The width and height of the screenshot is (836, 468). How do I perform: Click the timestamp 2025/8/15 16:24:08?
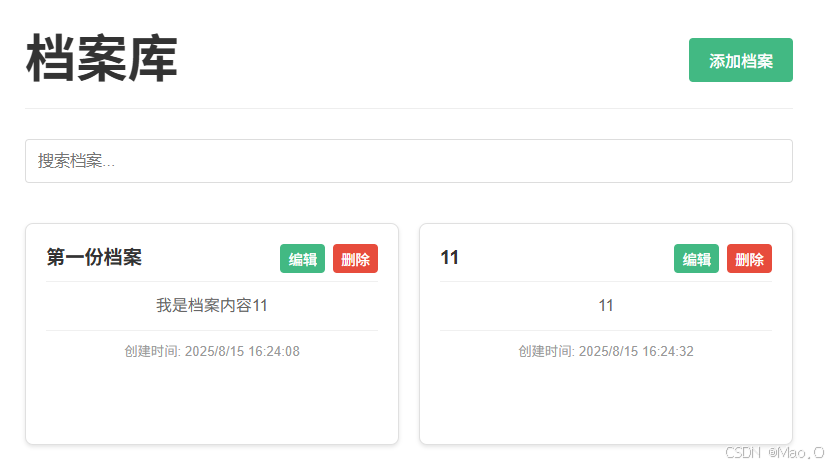(242, 351)
